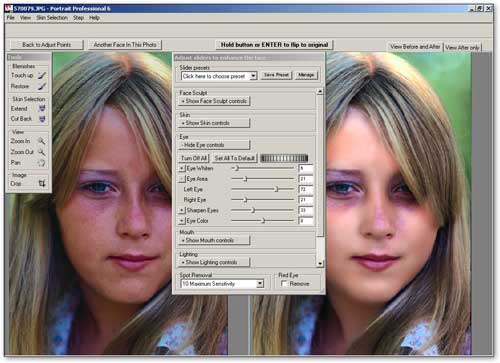Open the Help menu
This screenshot has height=363, width=500.
[94, 18]
